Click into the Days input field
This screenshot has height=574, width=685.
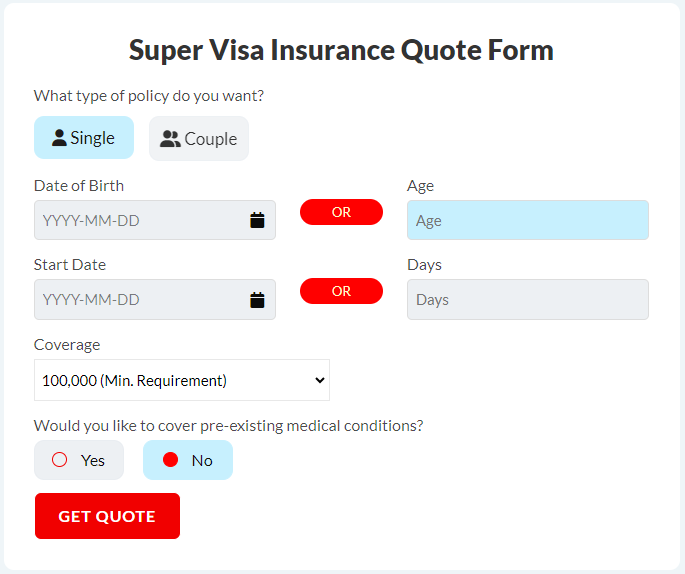tap(528, 300)
